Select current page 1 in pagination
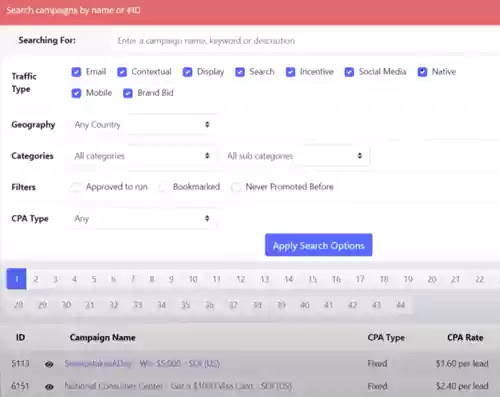Viewport: 500px width, 397px height. (16, 279)
